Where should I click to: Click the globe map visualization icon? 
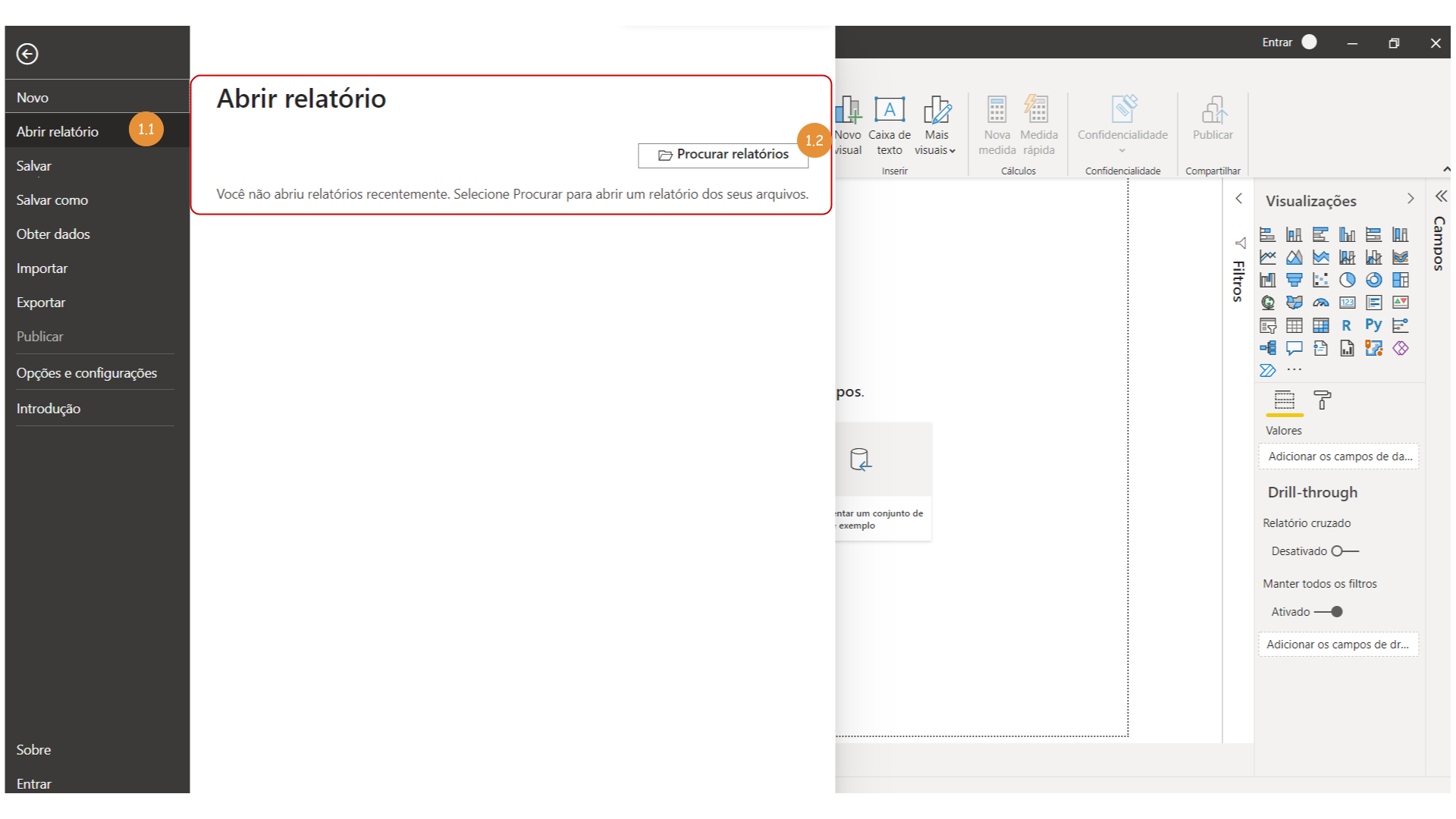tap(1267, 303)
